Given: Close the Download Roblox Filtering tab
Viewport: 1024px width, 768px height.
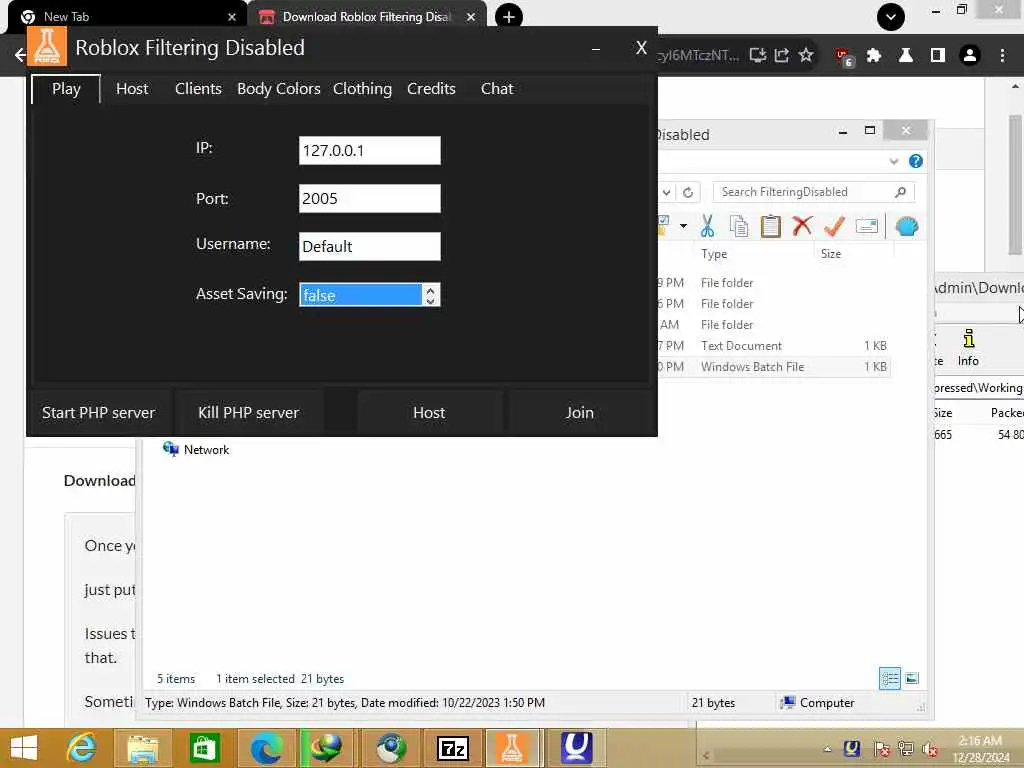Looking at the screenshot, I should (471, 17).
